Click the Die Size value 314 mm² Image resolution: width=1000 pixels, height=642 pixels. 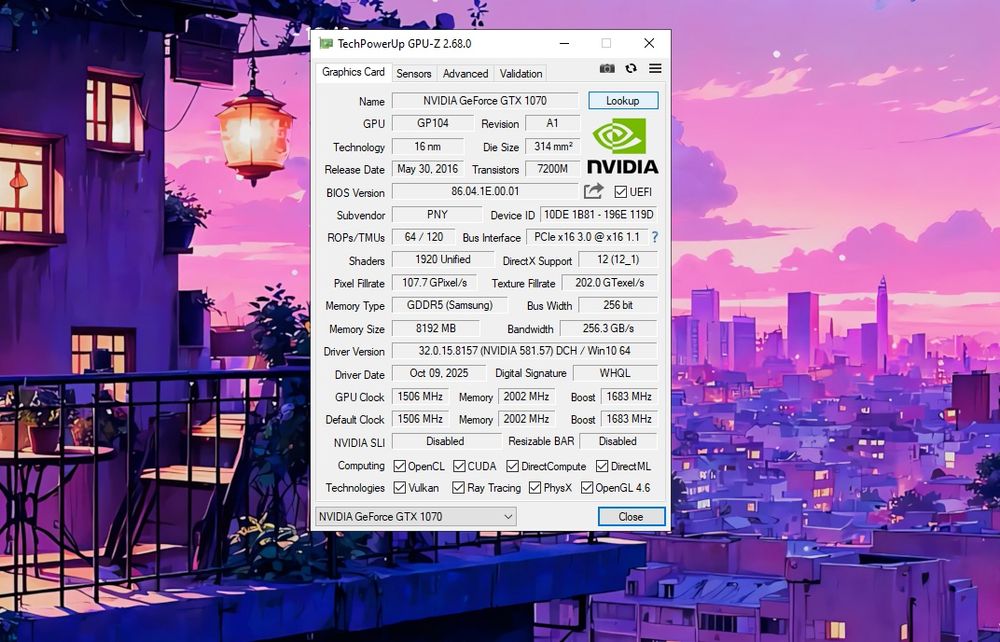pyautogui.click(x=552, y=147)
